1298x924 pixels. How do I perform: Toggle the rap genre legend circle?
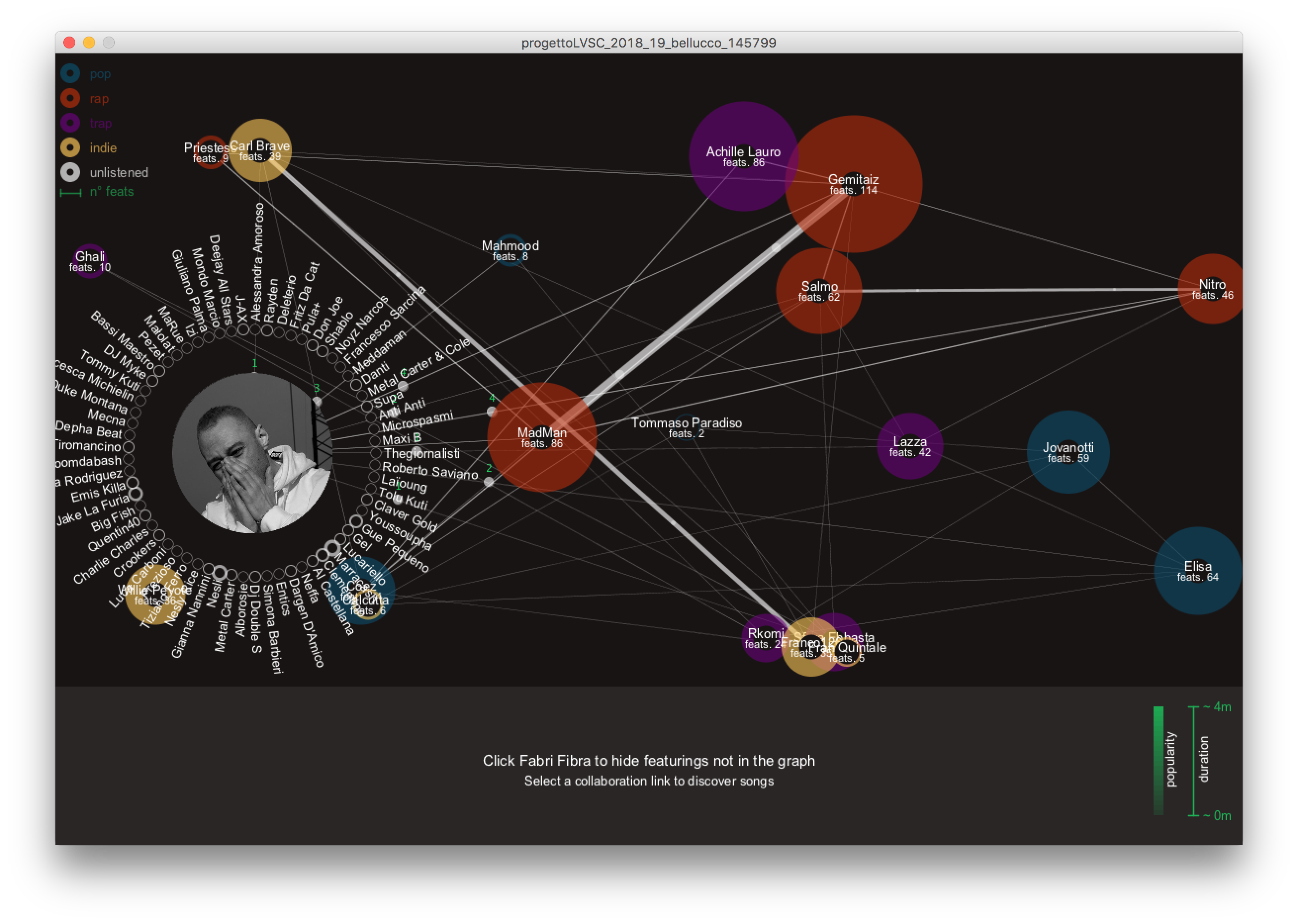coord(71,98)
